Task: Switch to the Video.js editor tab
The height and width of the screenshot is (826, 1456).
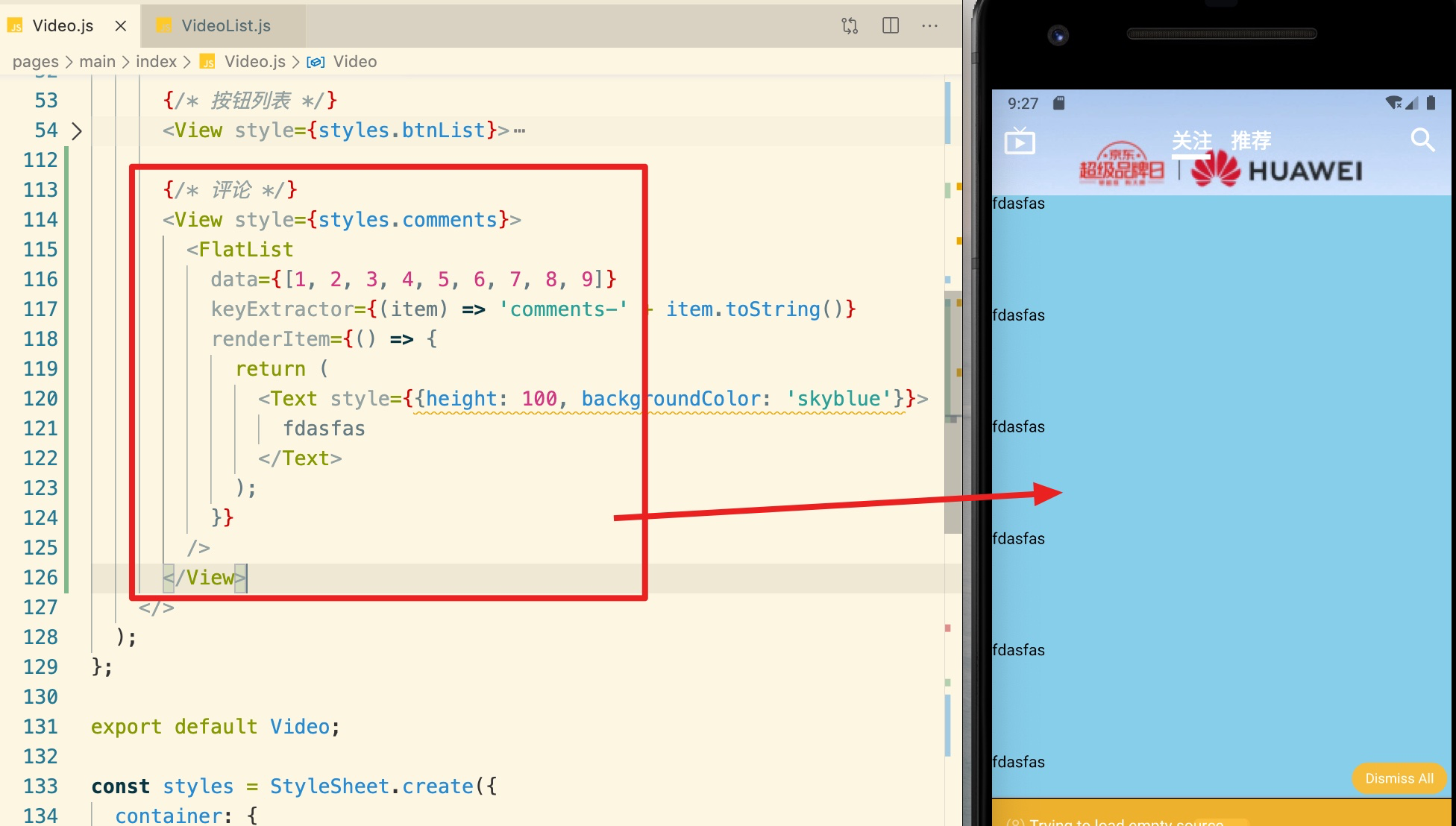Action: click(x=63, y=25)
